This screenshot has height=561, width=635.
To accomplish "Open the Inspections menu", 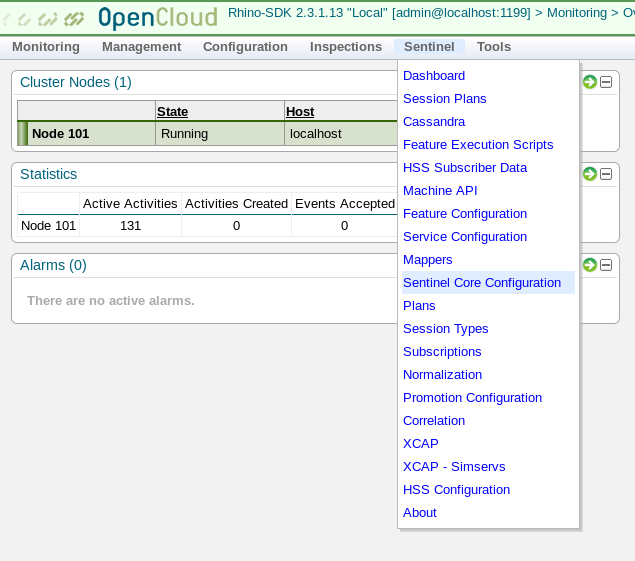I will (x=346, y=47).
